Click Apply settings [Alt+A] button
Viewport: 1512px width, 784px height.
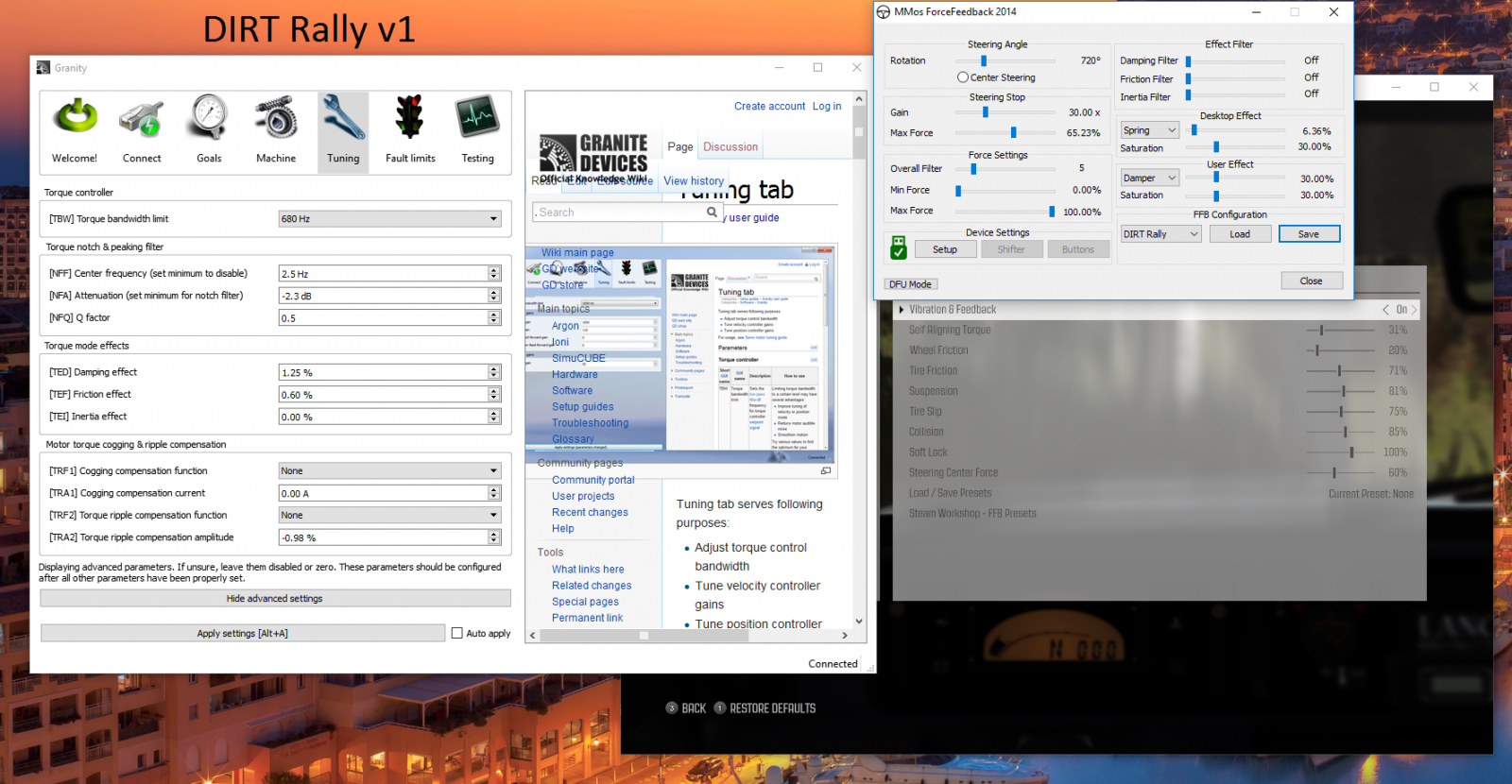(243, 634)
